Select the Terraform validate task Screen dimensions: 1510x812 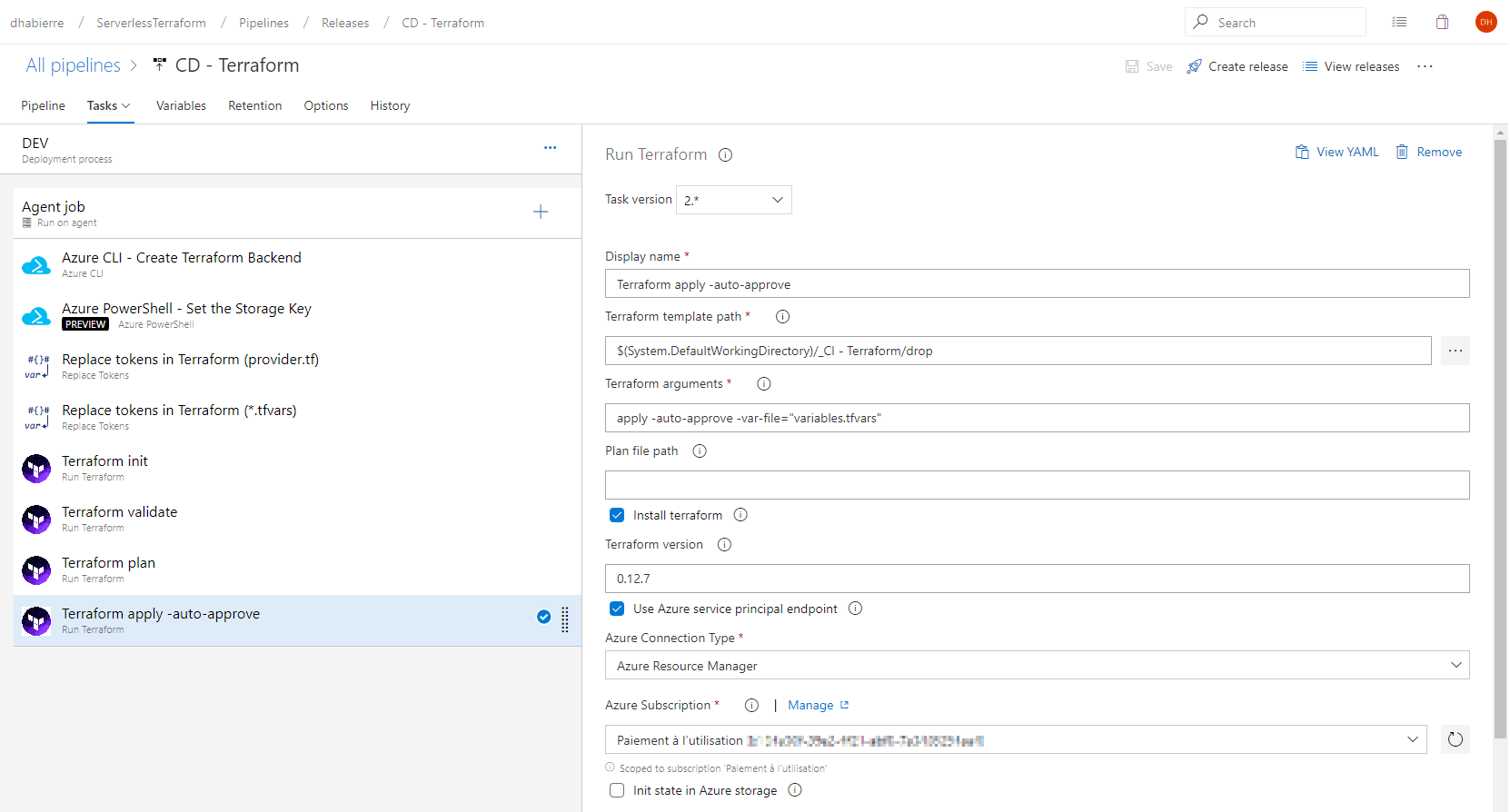[297, 519]
